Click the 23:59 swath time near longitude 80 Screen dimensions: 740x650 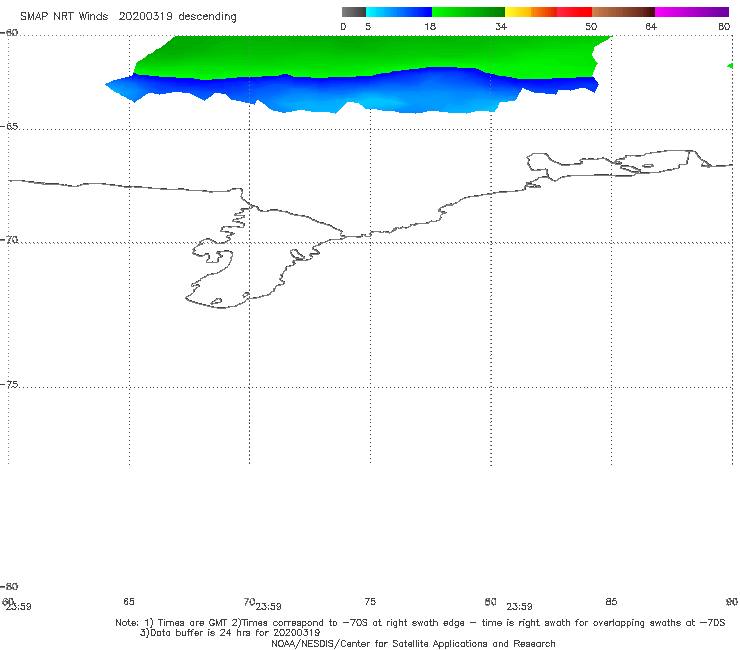click(x=519, y=607)
